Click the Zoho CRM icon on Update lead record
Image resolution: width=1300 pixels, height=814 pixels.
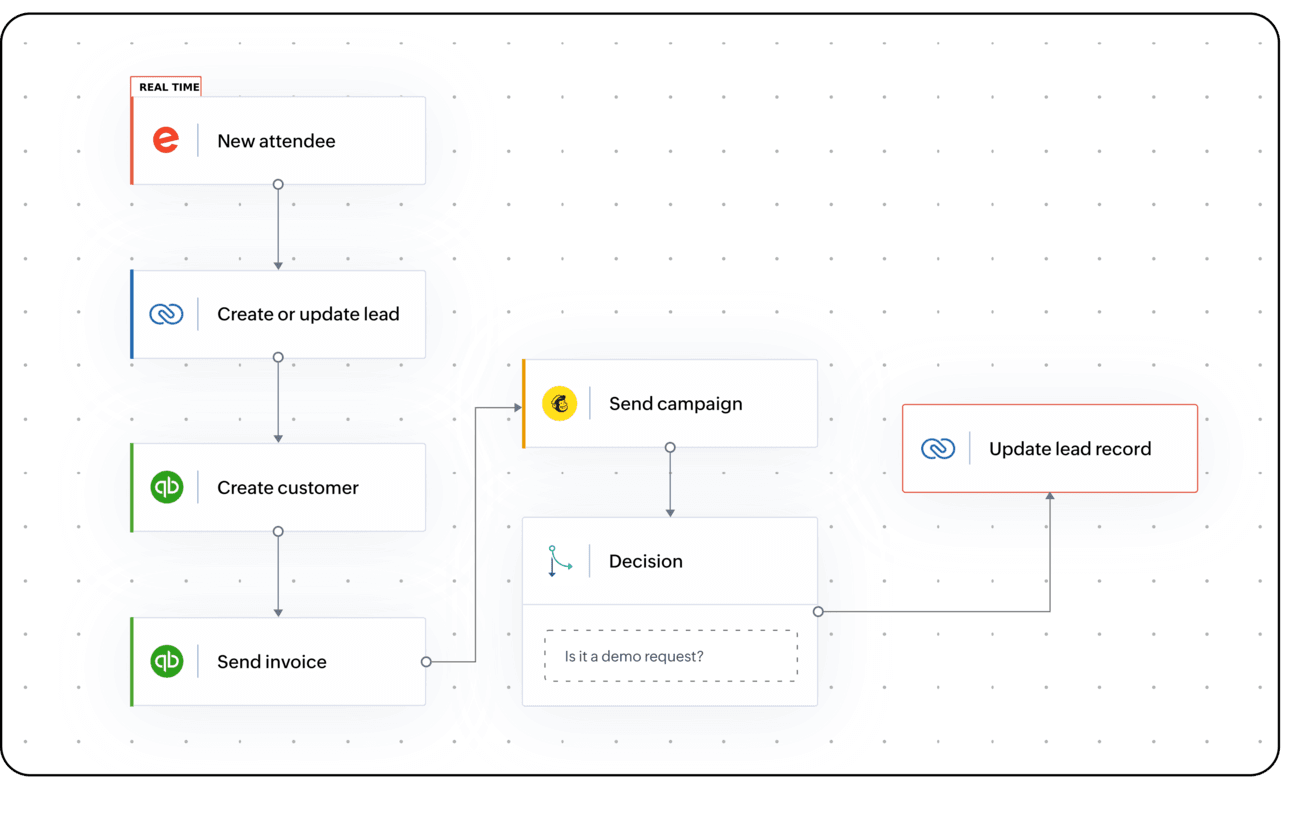pyautogui.click(x=938, y=448)
